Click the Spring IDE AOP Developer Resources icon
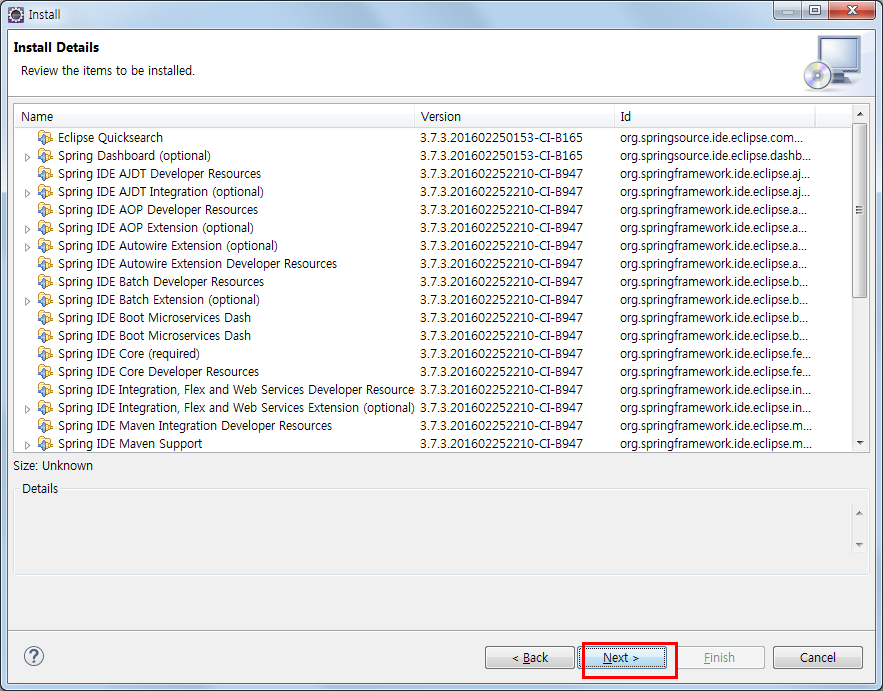883x691 pixels. (45, 209)
